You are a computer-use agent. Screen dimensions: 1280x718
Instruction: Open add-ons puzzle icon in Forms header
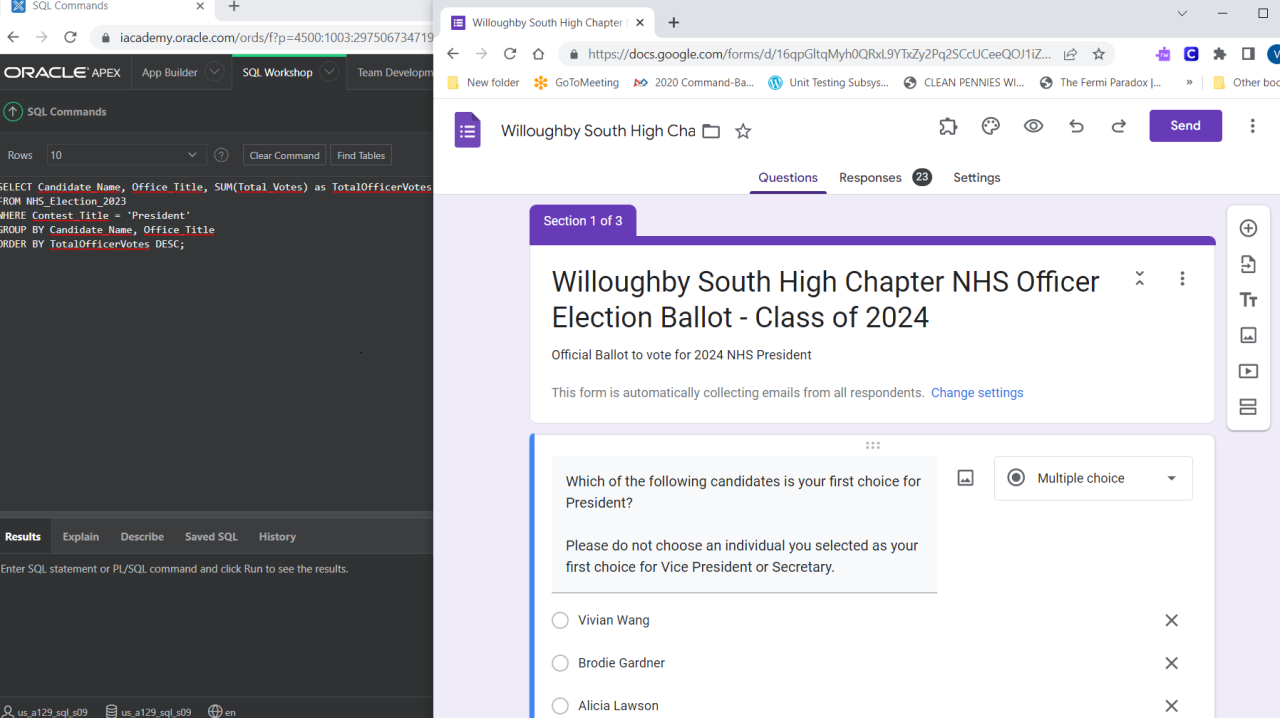tap(948, 126)
